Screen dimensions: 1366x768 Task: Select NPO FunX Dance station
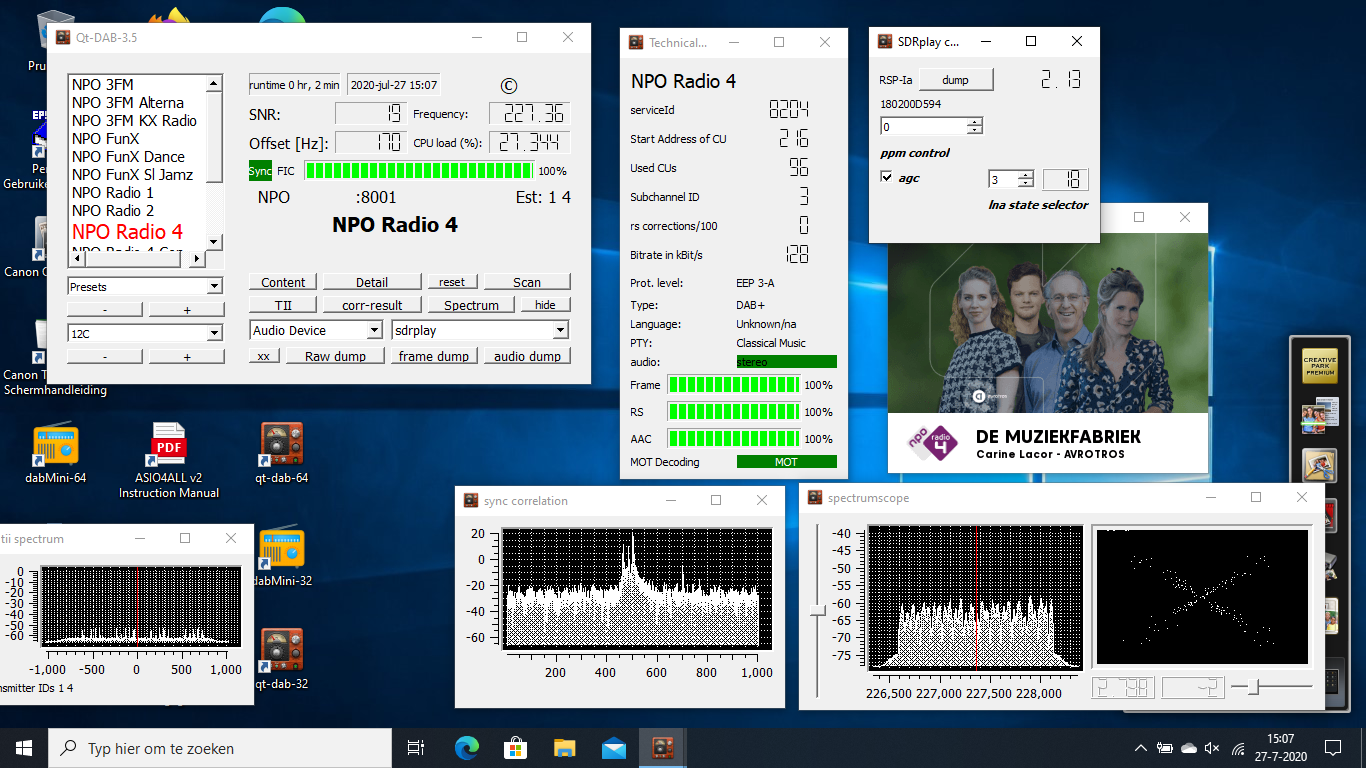coord(128,157)
